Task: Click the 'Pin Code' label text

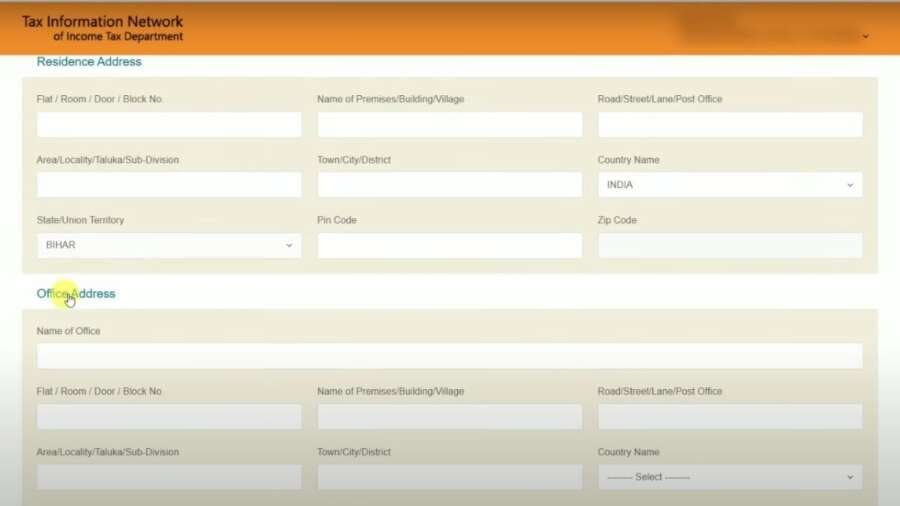Action: point(337,220)
